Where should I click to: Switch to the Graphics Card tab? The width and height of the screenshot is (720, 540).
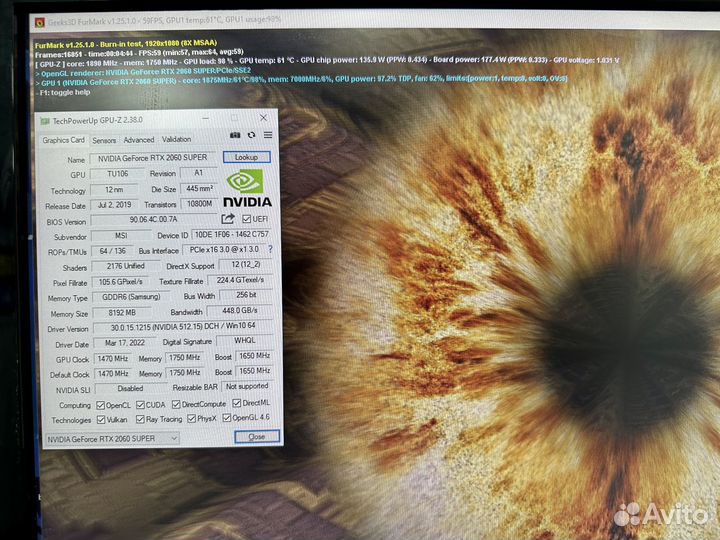tap(63, 140)
